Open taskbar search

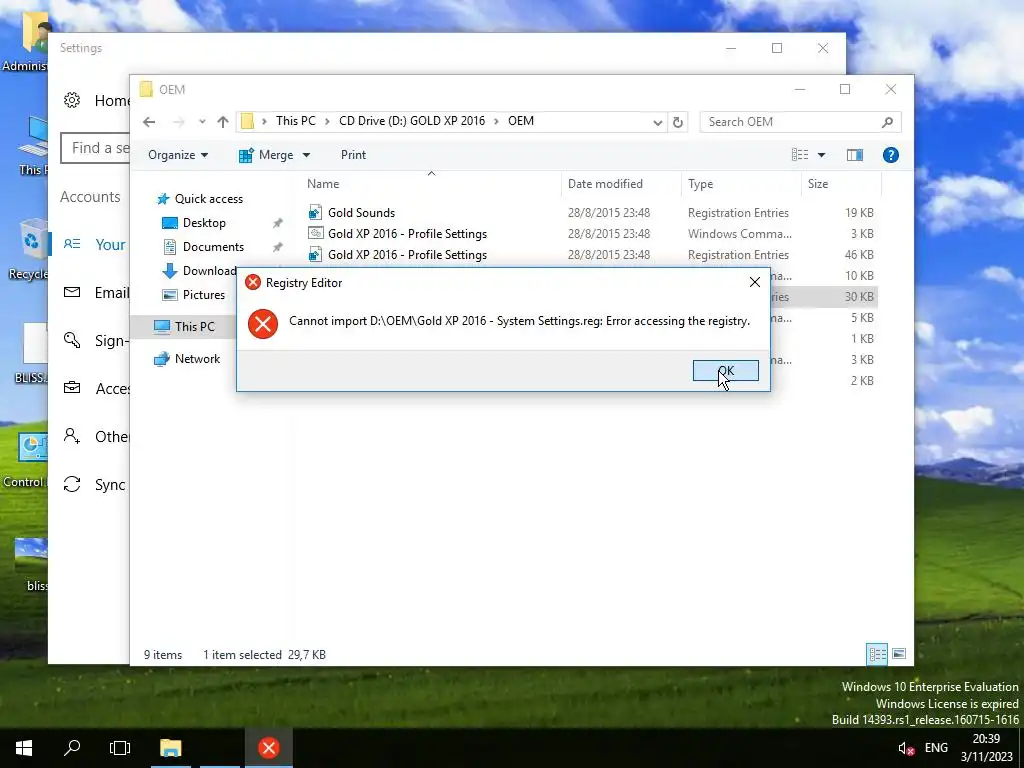(72, 748)
